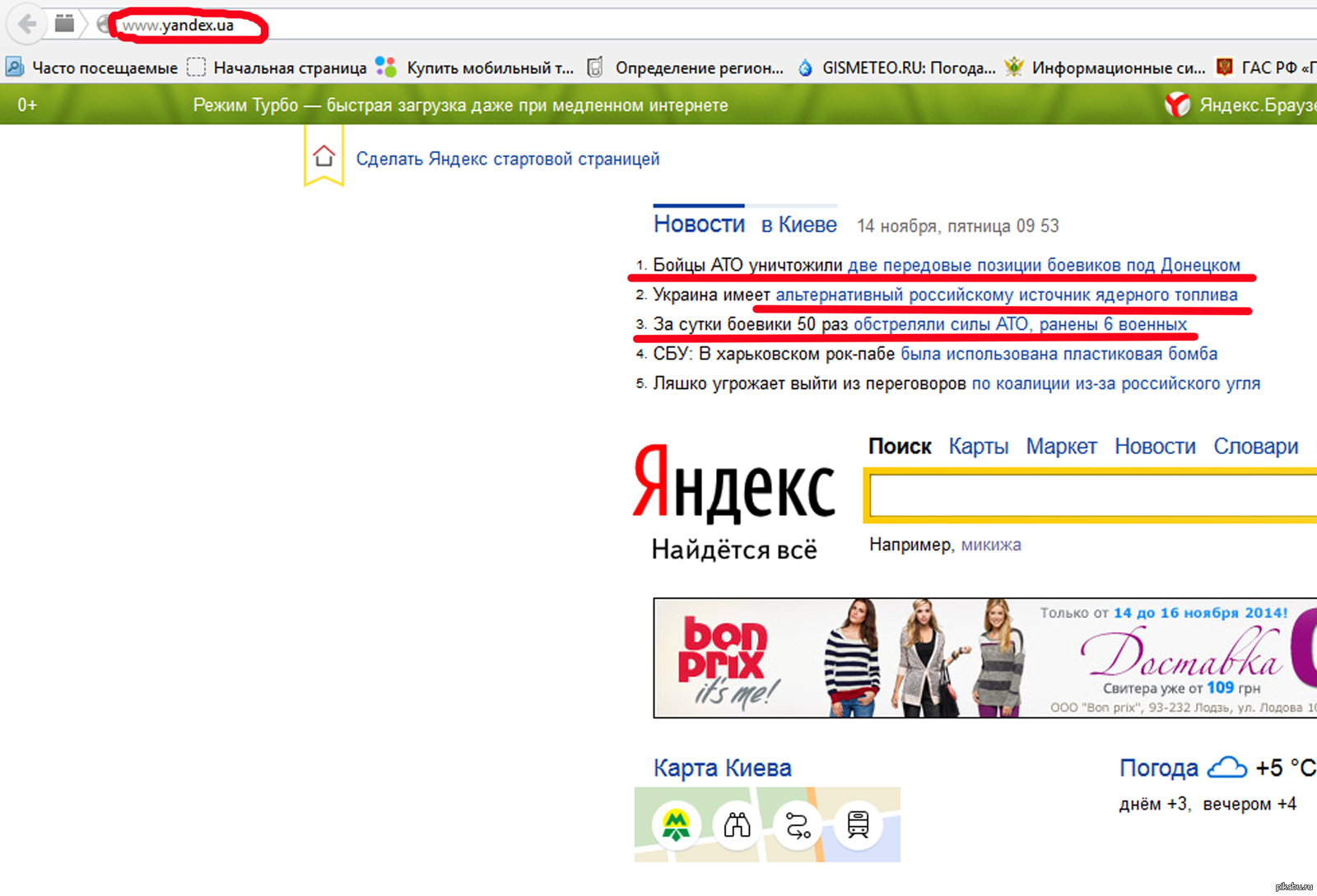Image resolution: width=1317 pixels, height=896 pixels.
Task: Click the address bar showing www.yandex.ua
Action: (708, 25)
